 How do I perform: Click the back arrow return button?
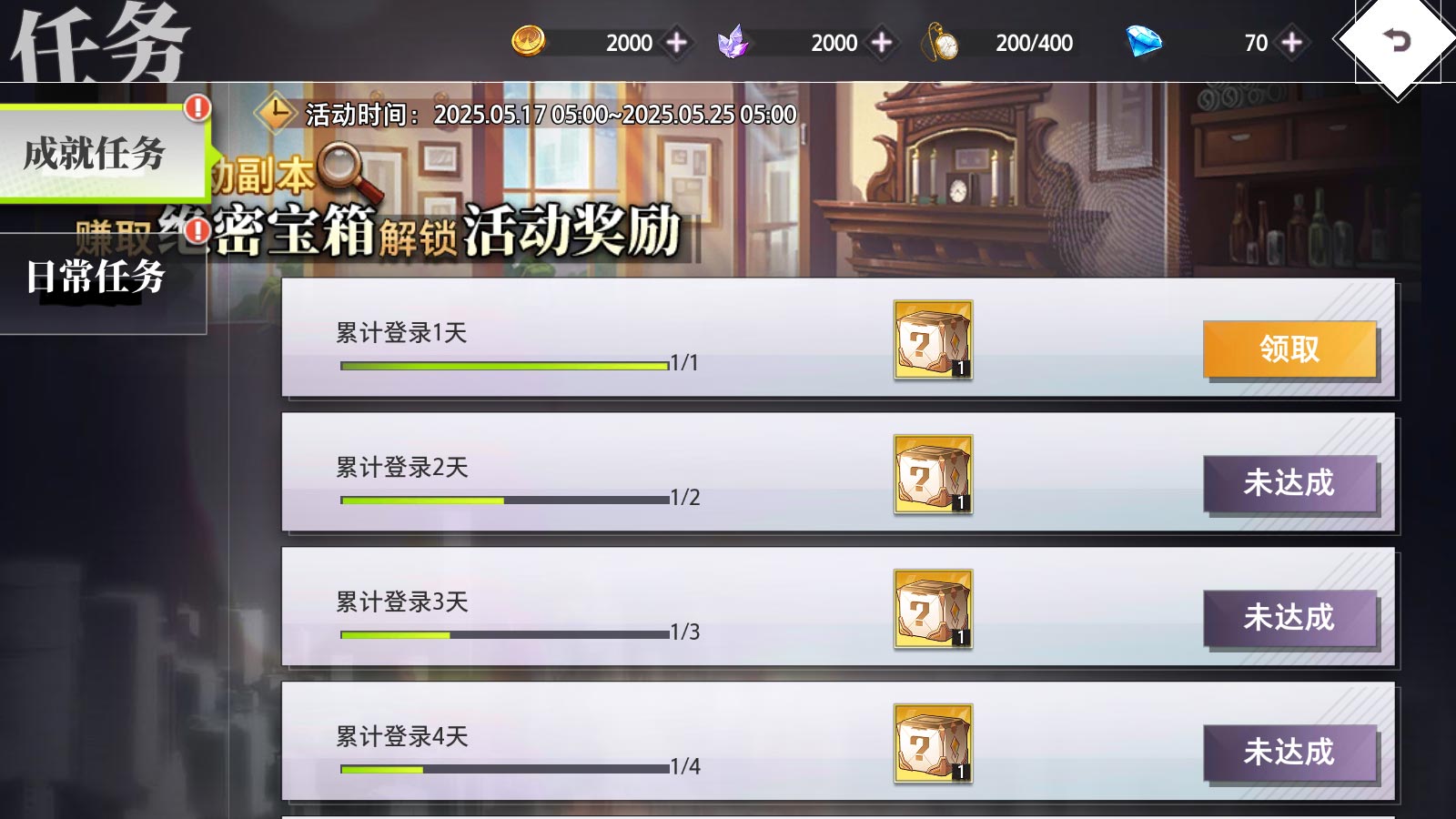click(x=1397, y=41)
